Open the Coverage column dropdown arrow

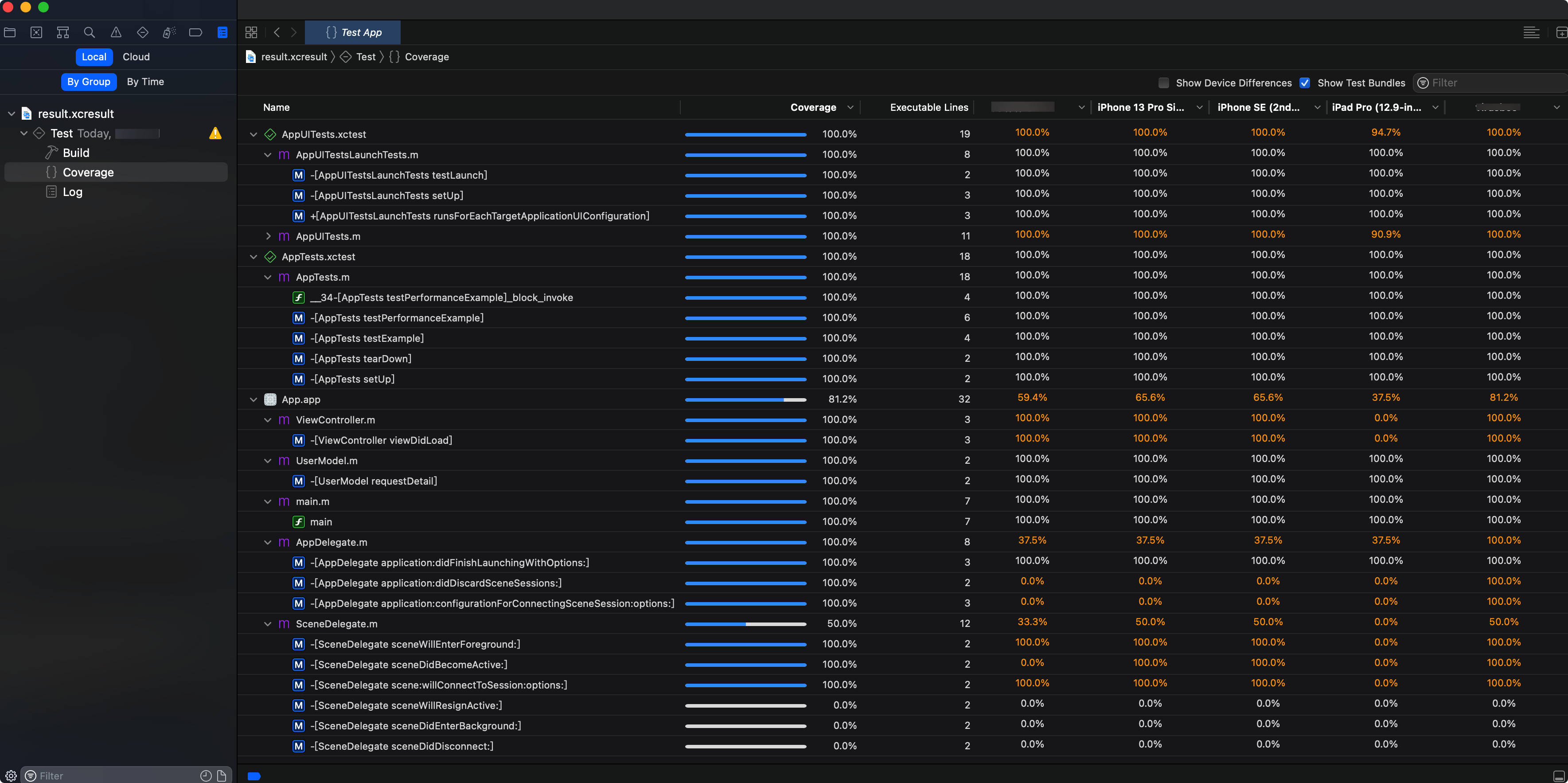coord(850,107)
